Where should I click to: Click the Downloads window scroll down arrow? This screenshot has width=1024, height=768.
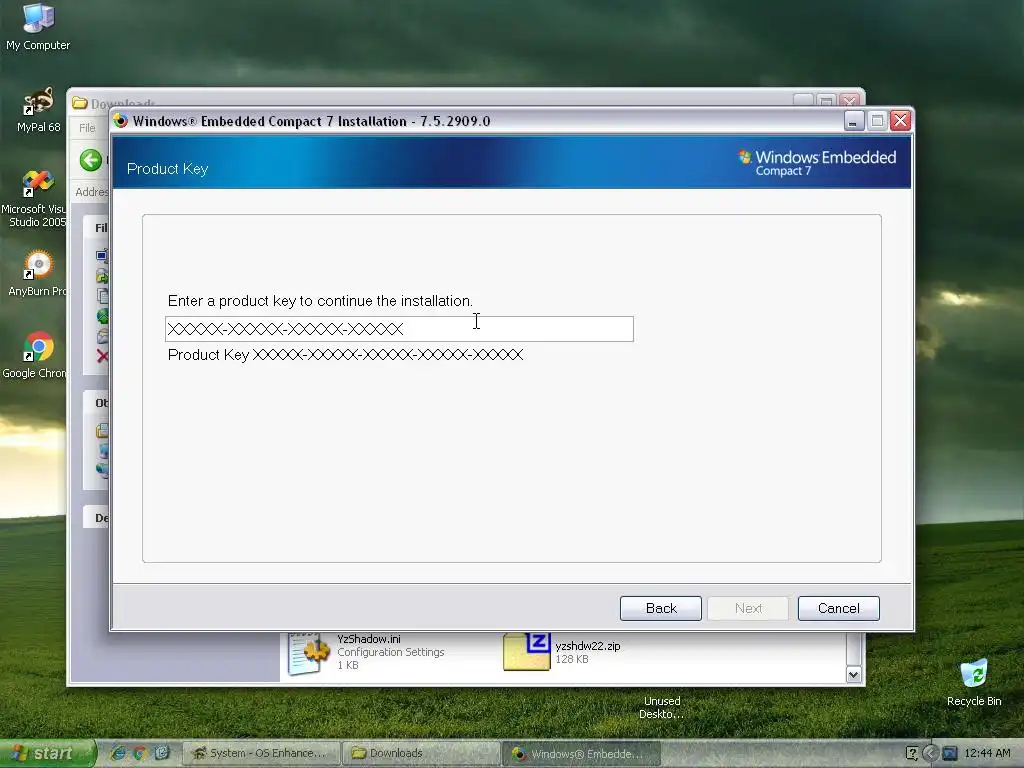pyautogui.click(x=854, y=674)
